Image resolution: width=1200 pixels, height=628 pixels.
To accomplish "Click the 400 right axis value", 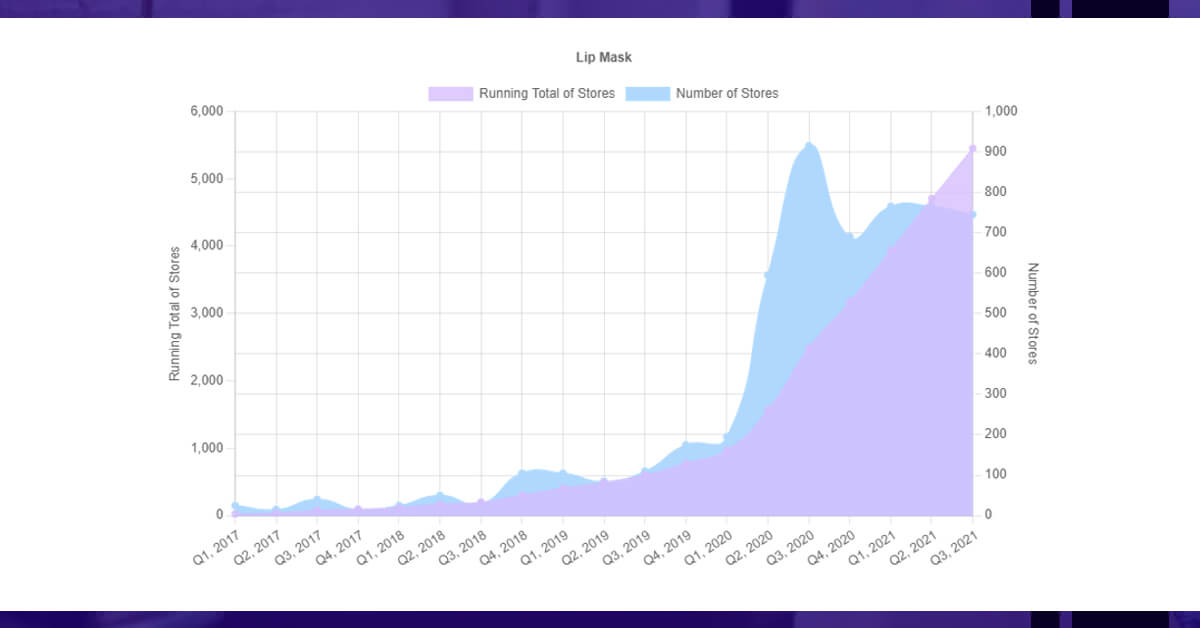I will (x=997, y=353).
